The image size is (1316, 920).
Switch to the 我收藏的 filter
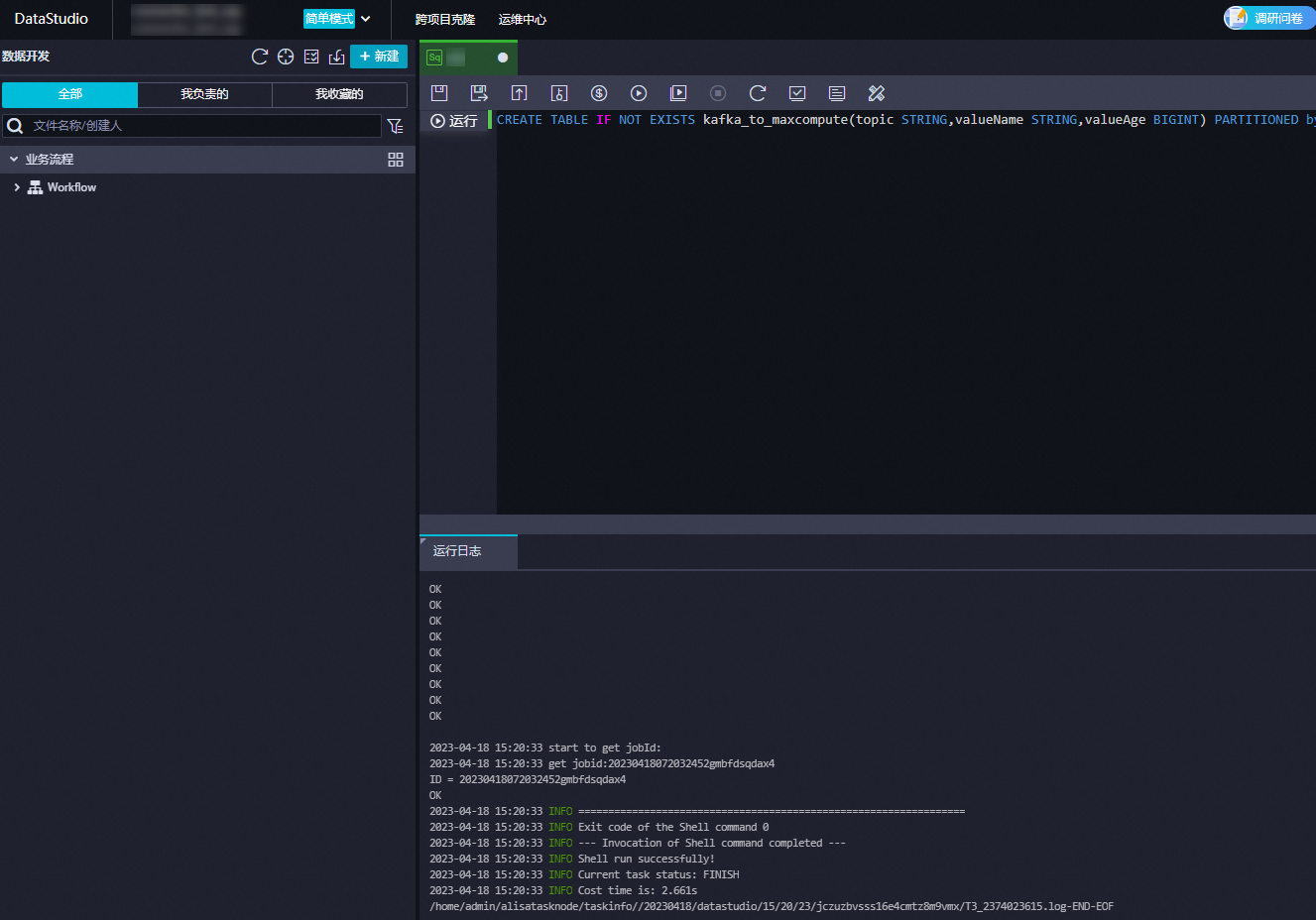coord(339,94)
